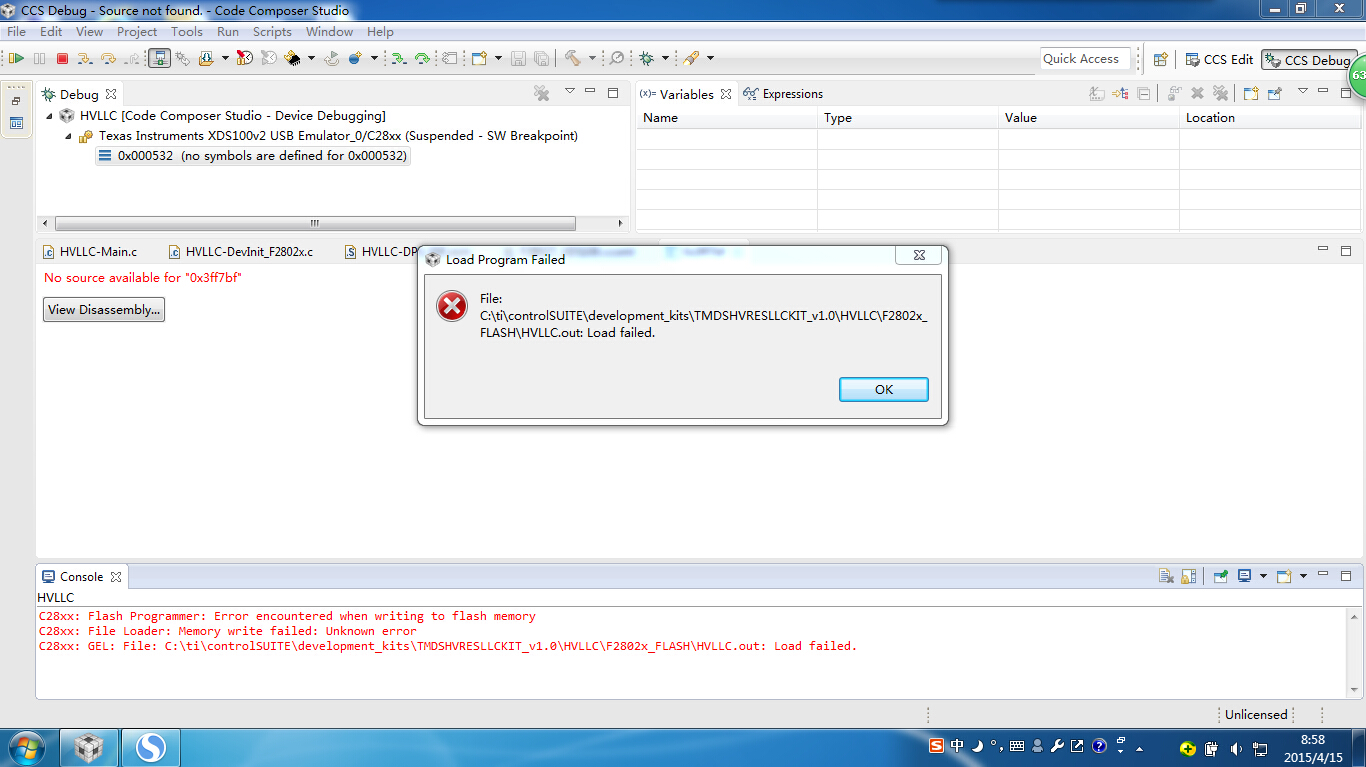Collapse the XDS100v2 USB Emulator tree node

tap(68, 136)
